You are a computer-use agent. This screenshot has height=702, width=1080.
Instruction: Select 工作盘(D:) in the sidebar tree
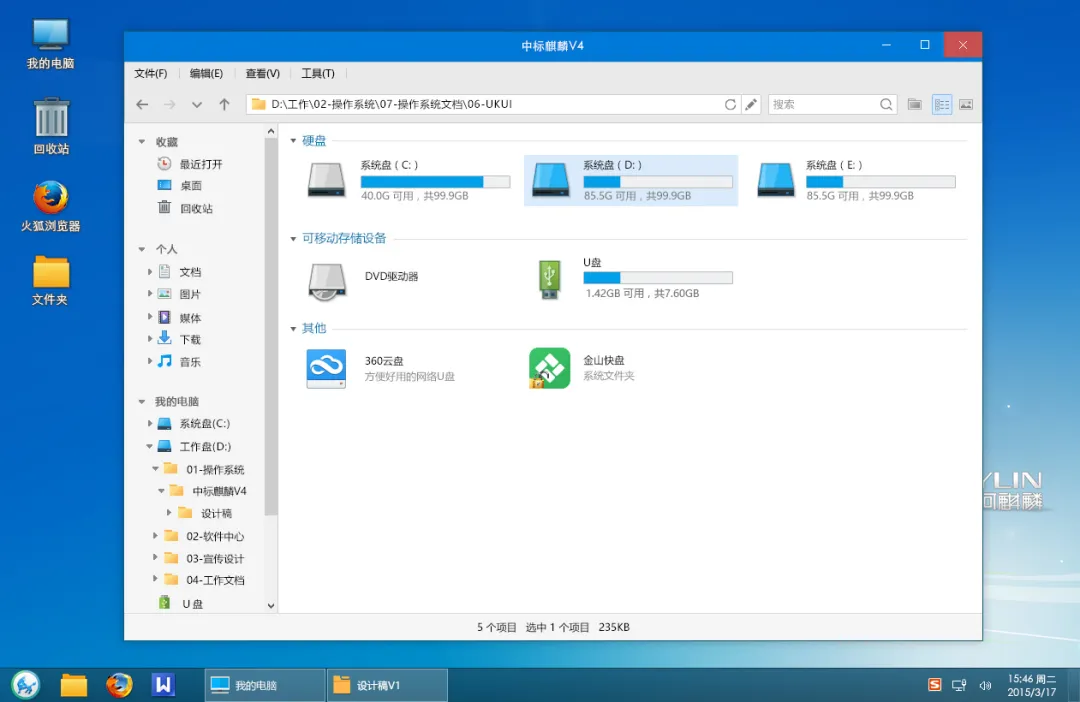tap(205, 447)
